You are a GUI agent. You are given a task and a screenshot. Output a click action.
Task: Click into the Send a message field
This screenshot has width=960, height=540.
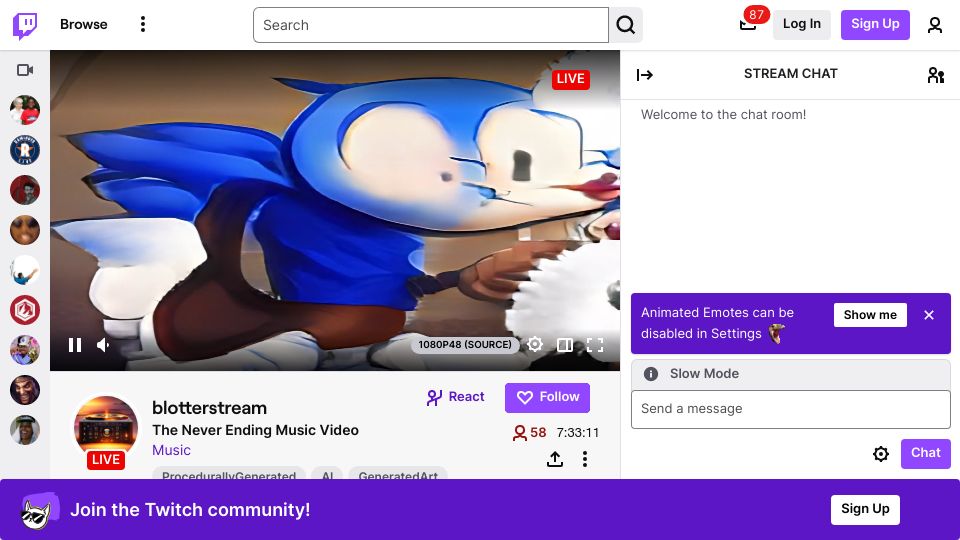pyautogui.click(x=790, y=409)
